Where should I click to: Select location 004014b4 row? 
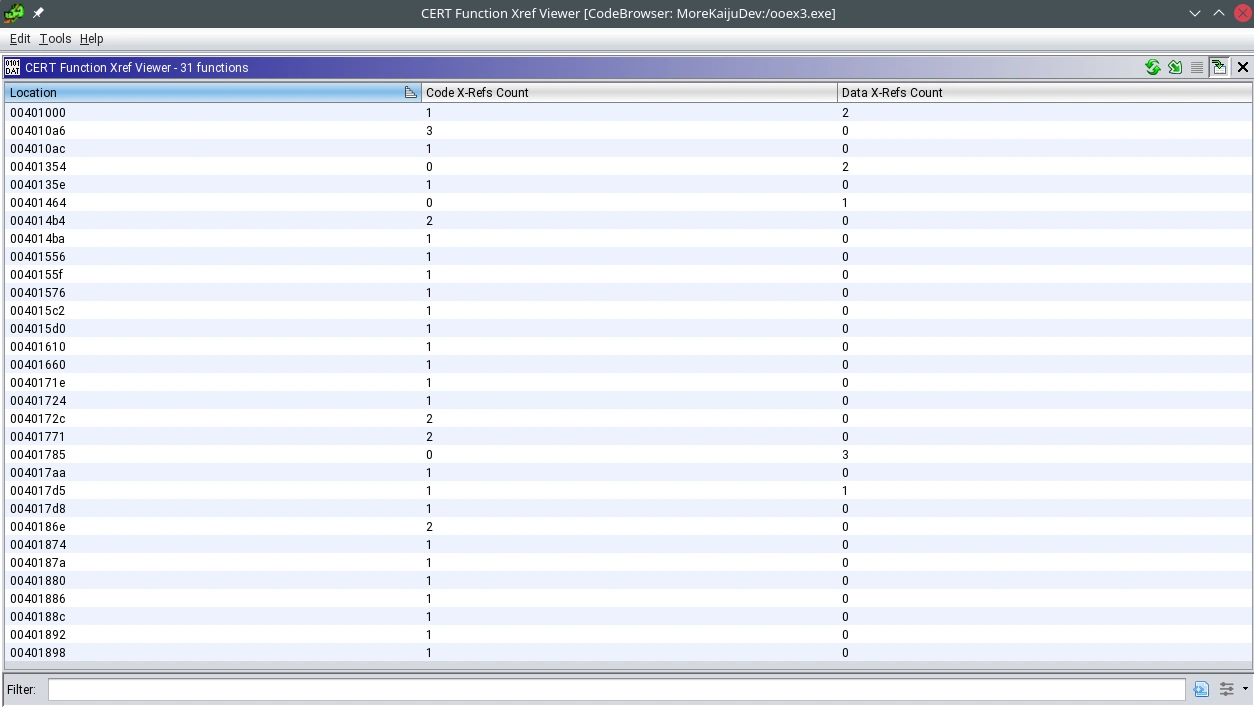(627, 221)
